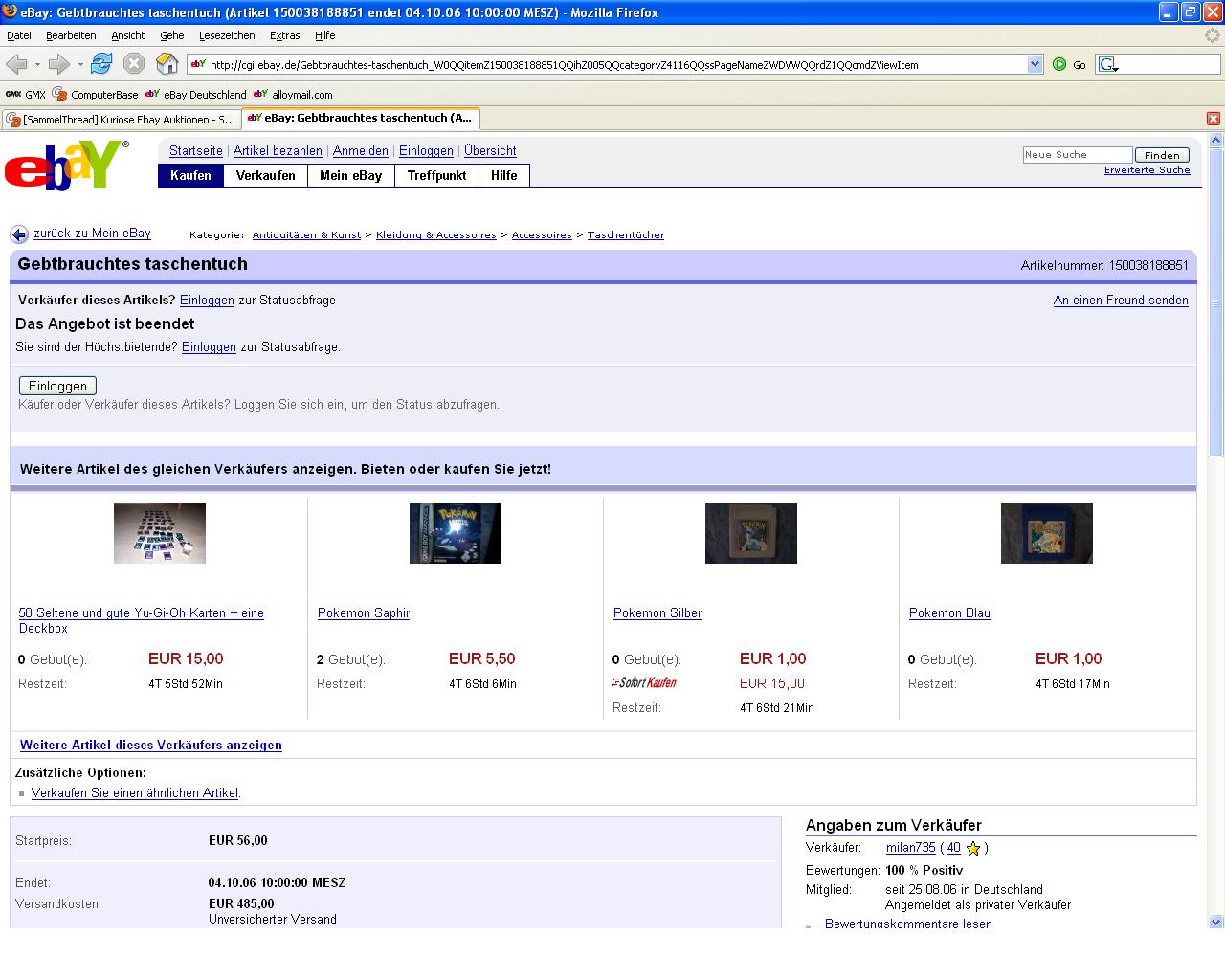Open the Gehe menu
This screenshot has width=1225, height=980.
(x=172, y=35)
